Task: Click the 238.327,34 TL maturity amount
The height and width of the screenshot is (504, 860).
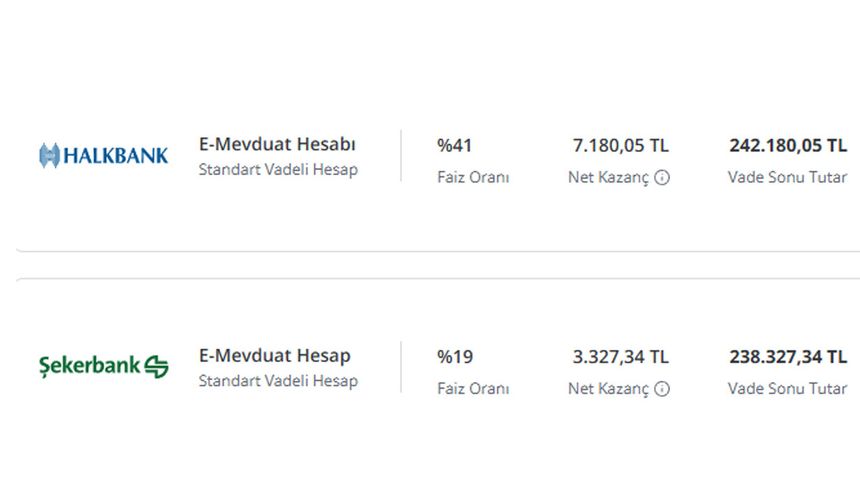Action: (x=788, y=357)
